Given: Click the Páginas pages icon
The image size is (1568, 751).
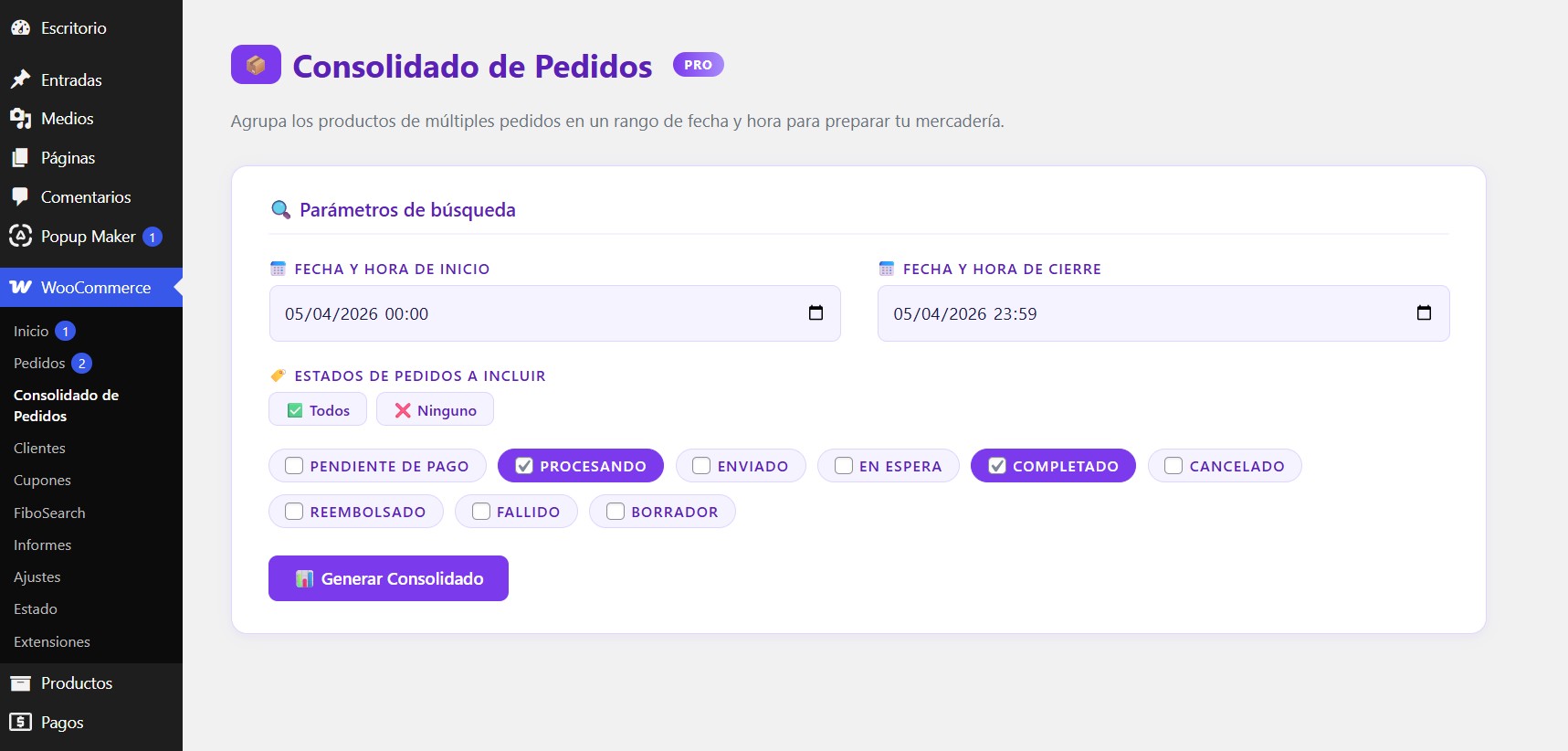Looking at the screenshot, I should [20, 158].
